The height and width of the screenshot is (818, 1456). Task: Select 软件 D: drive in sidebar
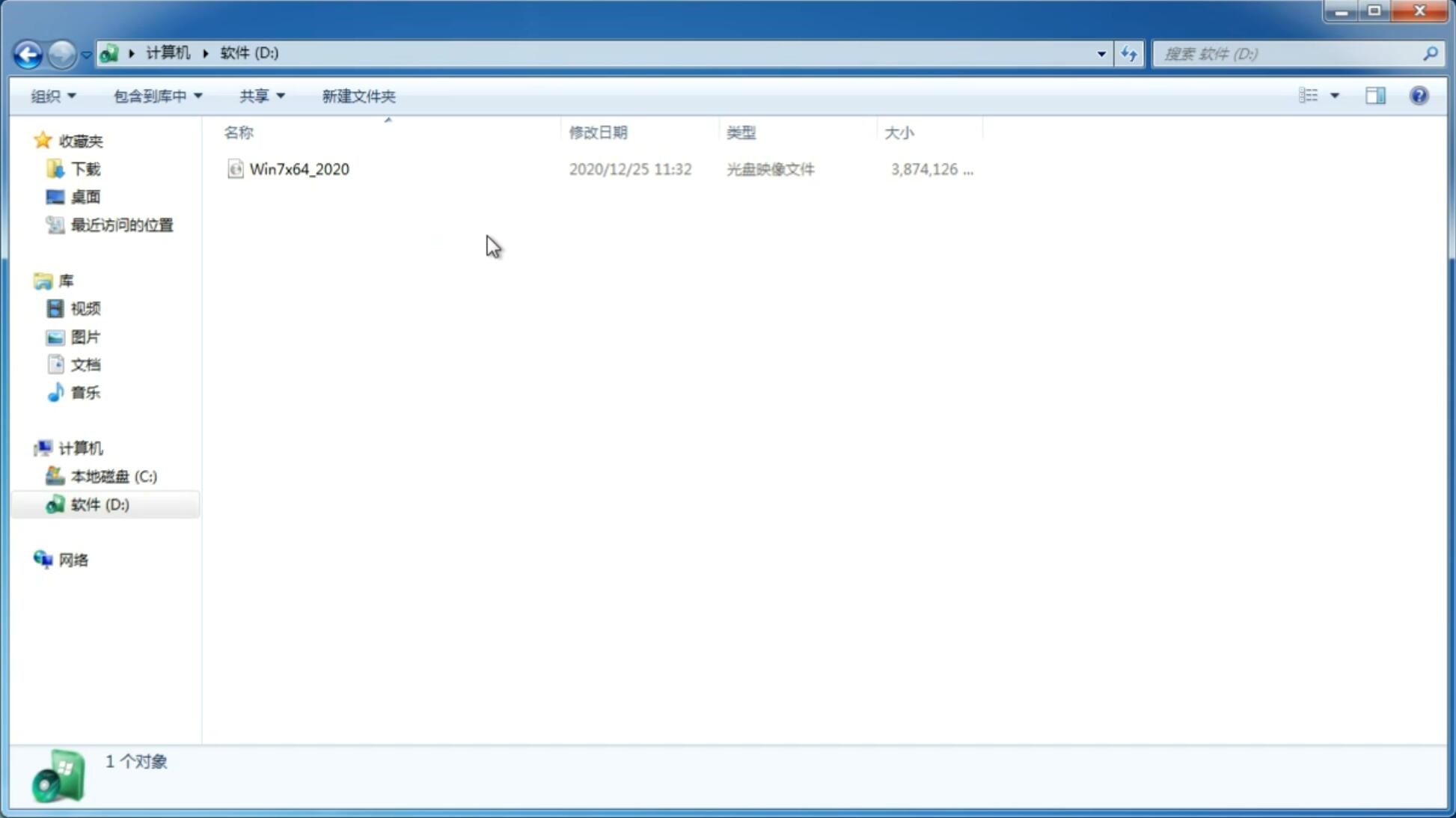[x=99, y=504]
